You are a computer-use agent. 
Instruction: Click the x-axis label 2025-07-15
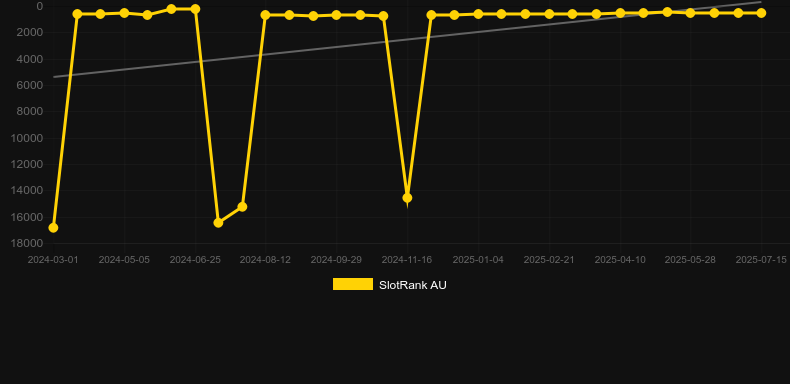click(x=761, y=260)
